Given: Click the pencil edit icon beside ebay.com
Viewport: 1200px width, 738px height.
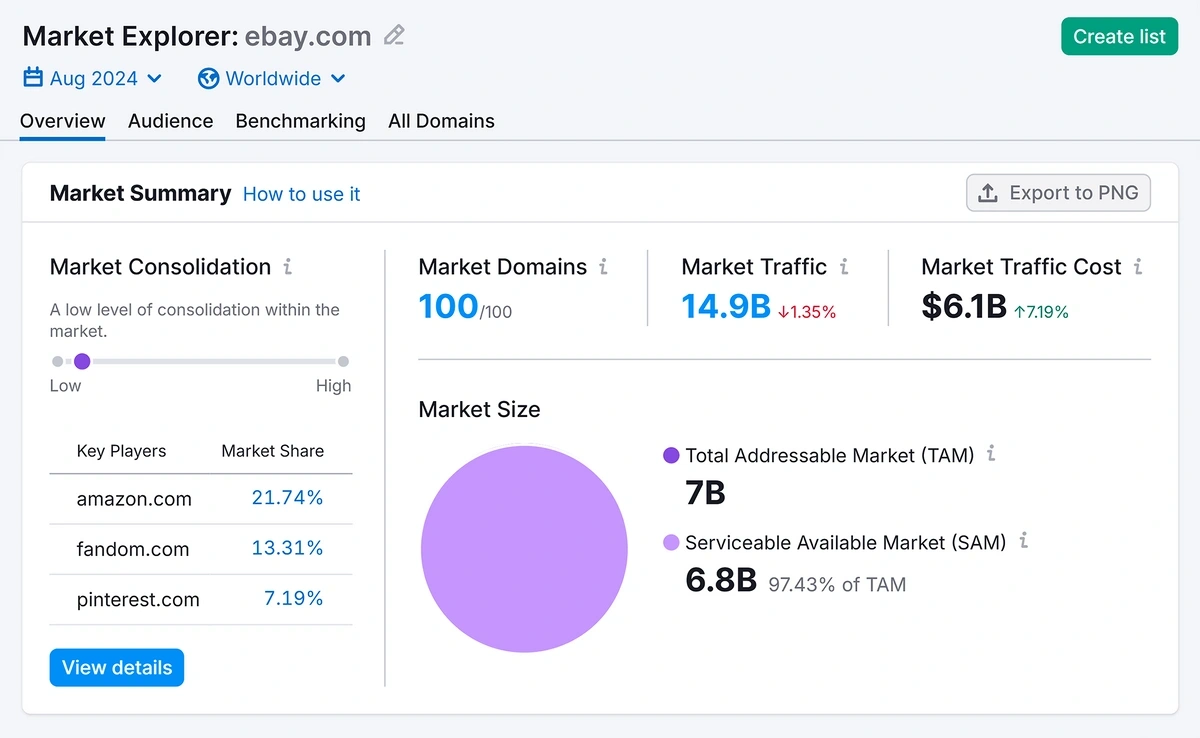Looking at the screenshot, I should coord(395,36).
